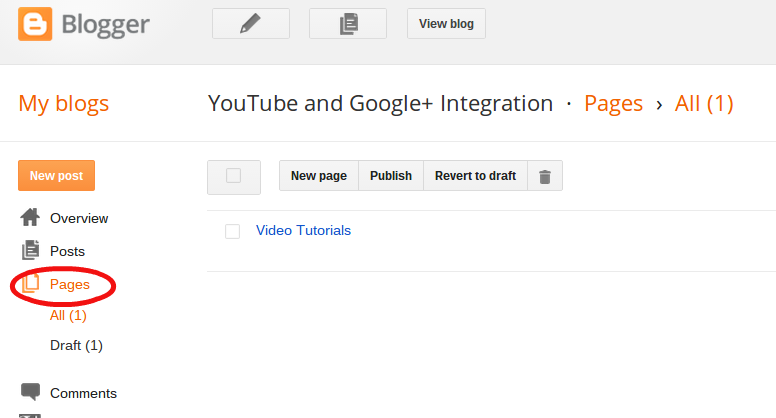Click the New page button
Image resolution: width=776 pixels, height=418 pixels.
click(319, 176)
